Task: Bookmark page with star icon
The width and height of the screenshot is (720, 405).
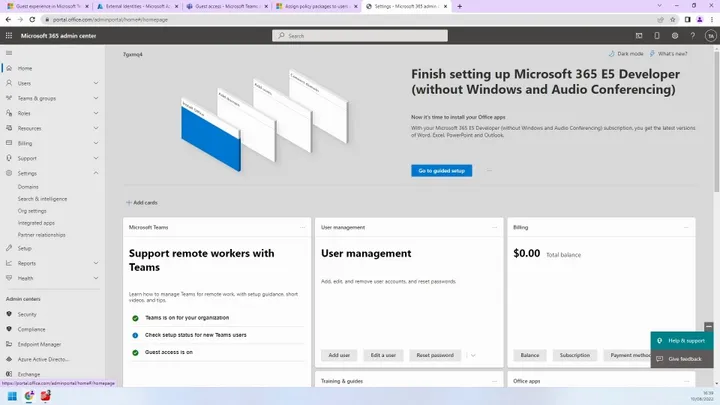Action: click(673, 19)
